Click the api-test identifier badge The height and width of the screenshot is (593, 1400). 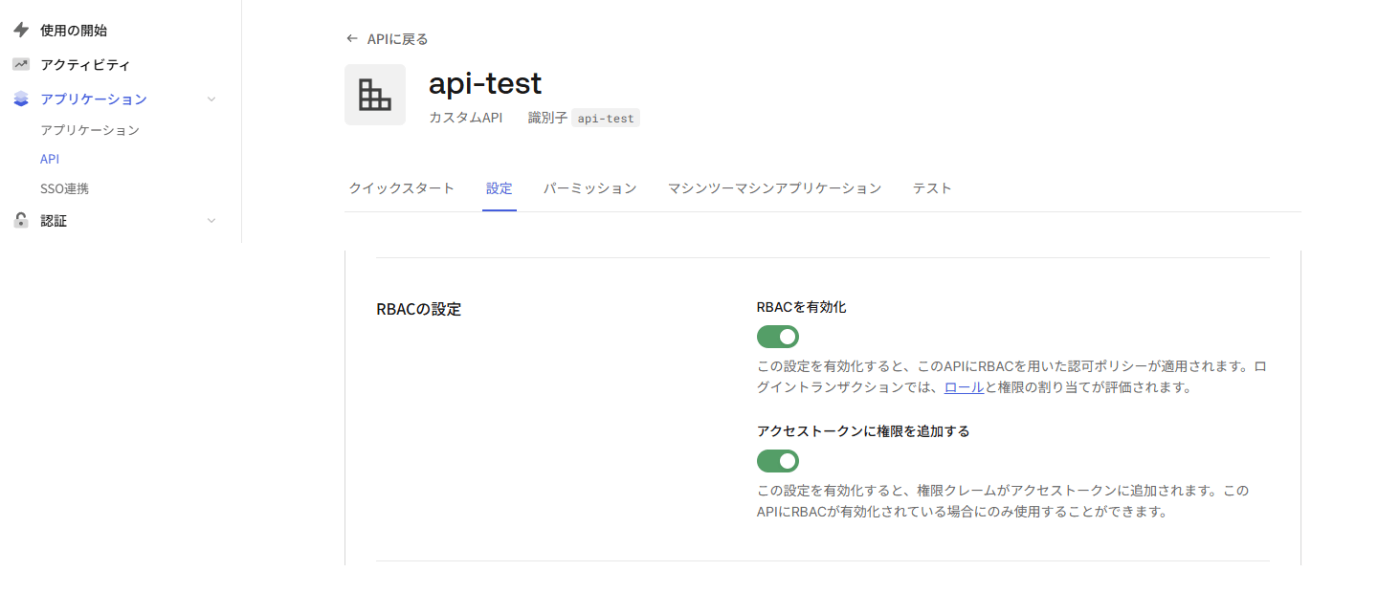[x=606, y=118]
